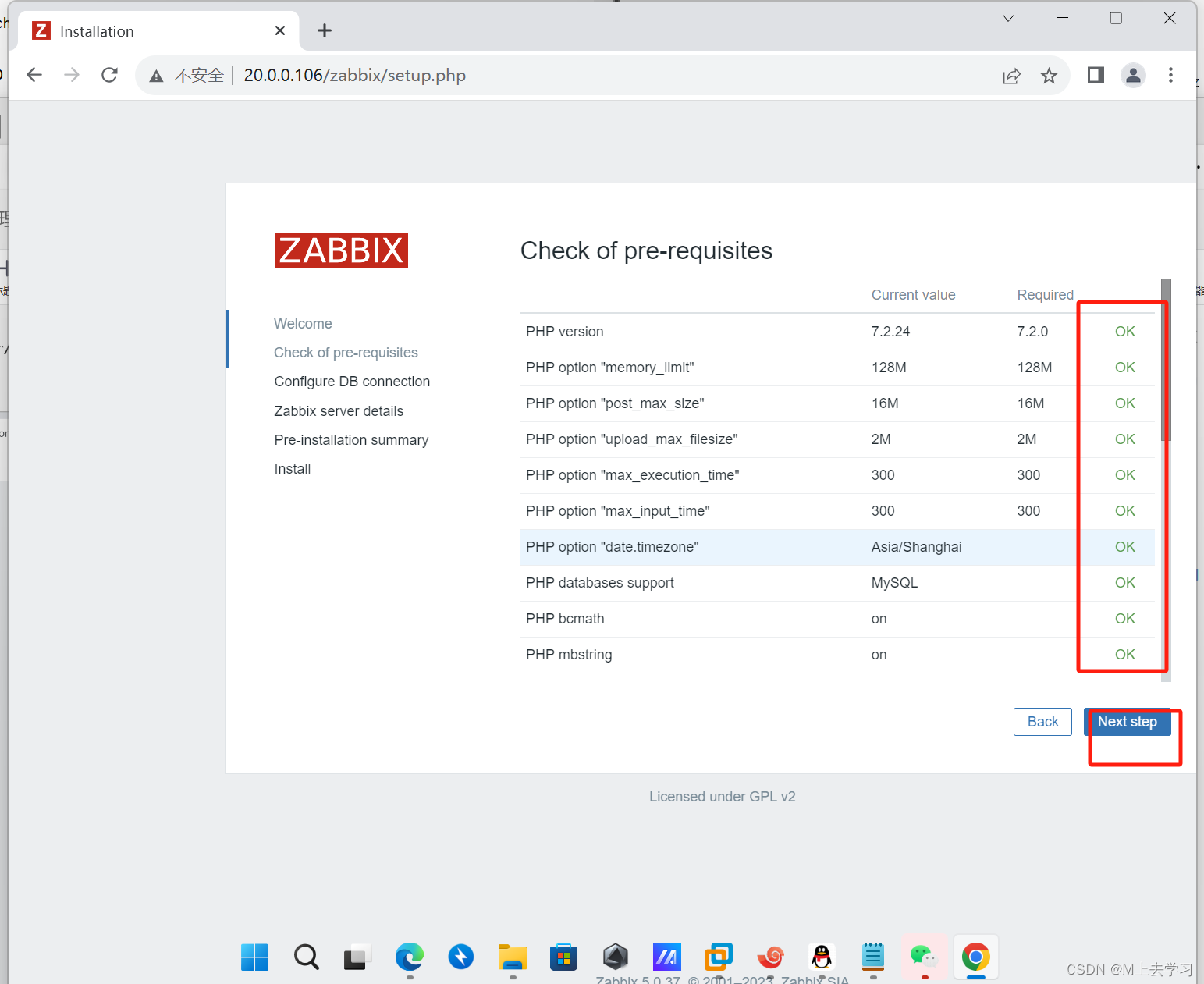
Task: Click the Required column header
Action: [x=1045, y=295]
